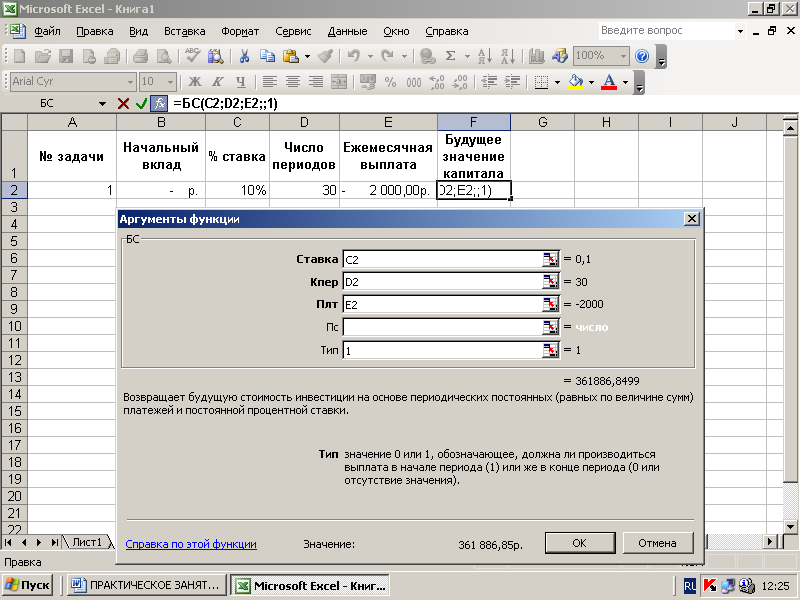Open the Формат menu
This screenshot has width=800, height=600.
[240, 31]
